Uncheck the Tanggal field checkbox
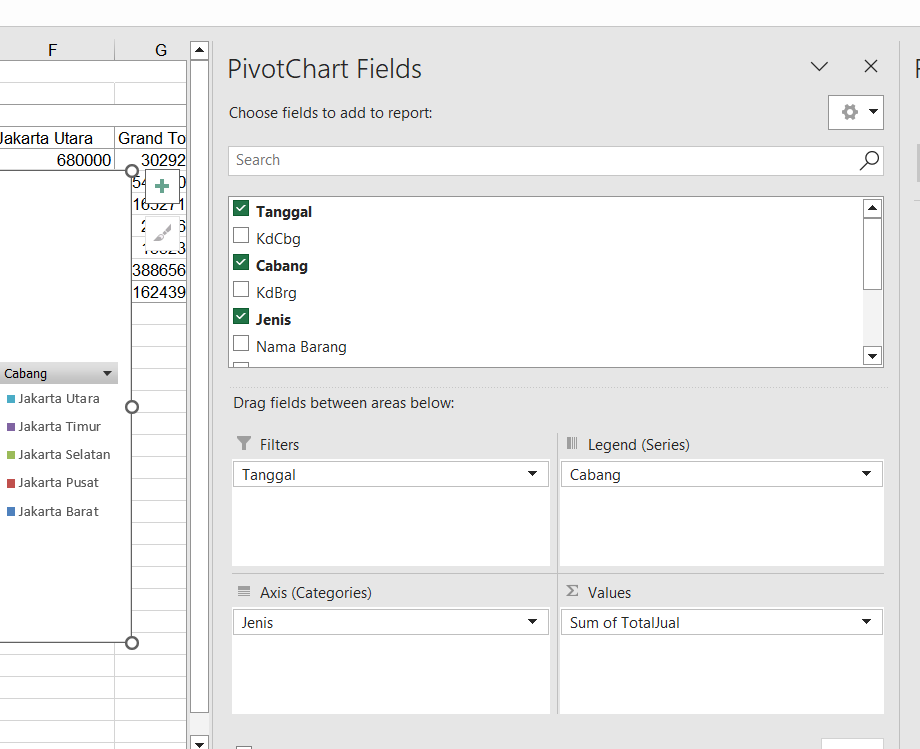920x749 pixels. point(241,209)
